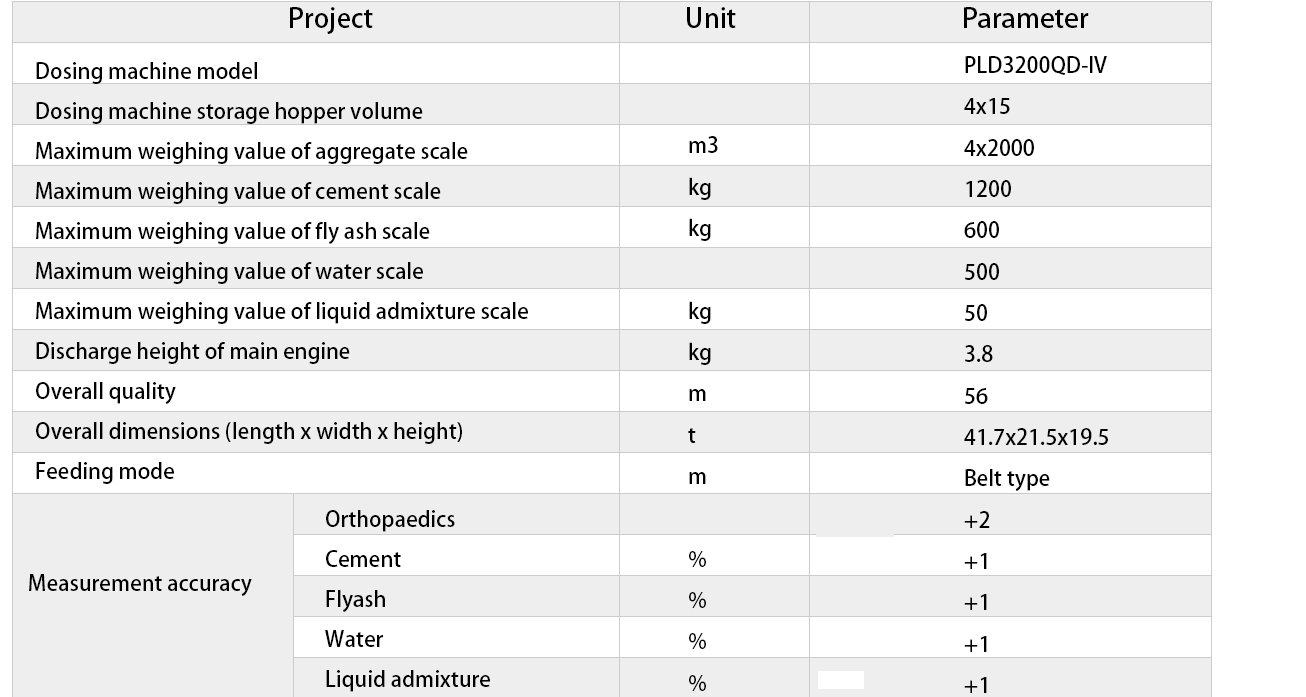1306x697 pixels.
Task: Select Maximum weighing value of water scale
Action: [229, 271]
